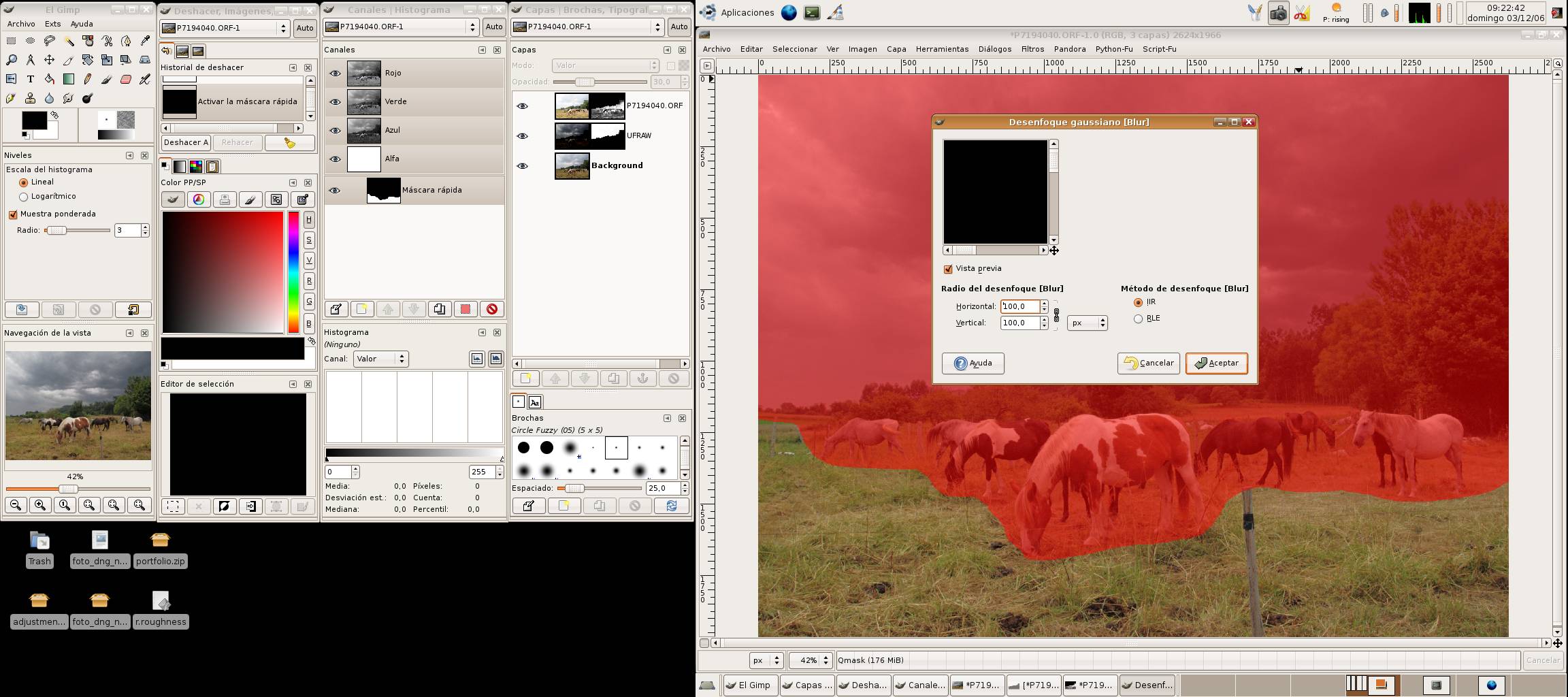Viewport: 1568px width, 697px height.
Task: Toggle visibility of Máscara rápida channel
Action: pos(335,190)
